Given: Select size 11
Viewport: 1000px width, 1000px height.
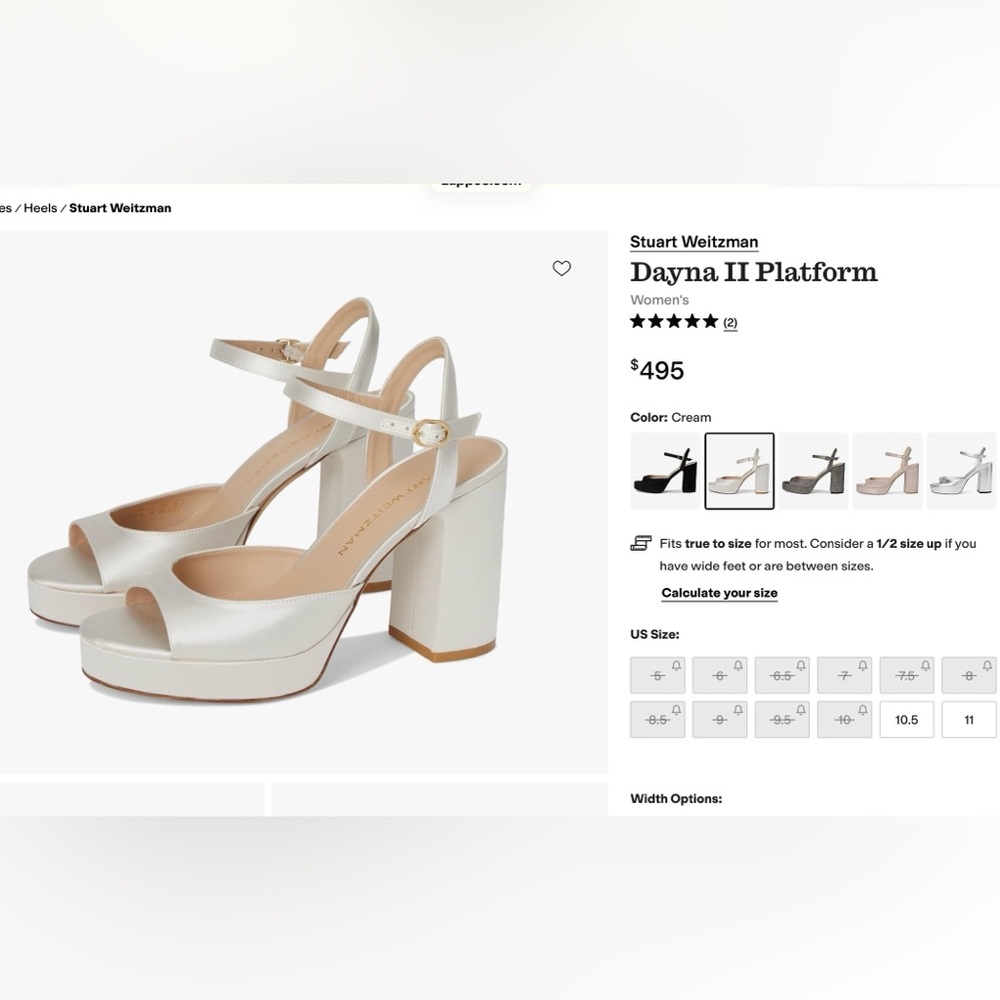Looking at the screenshot, I should pos(968,719).
